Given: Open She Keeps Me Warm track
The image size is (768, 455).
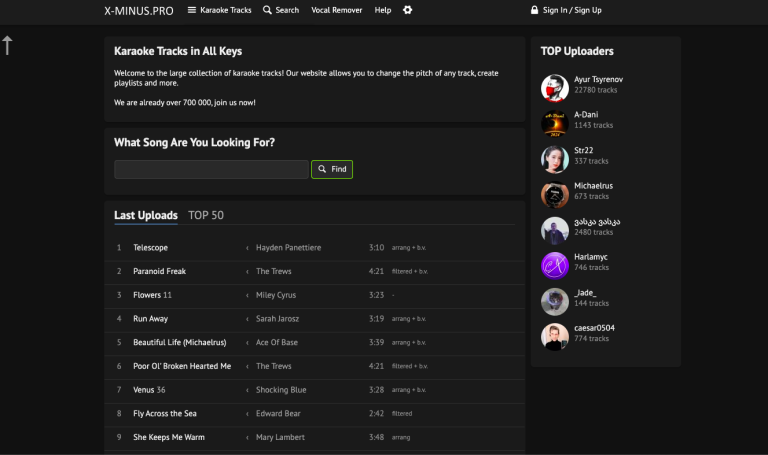Looking at the screenshot, I should tap(169, 437).
